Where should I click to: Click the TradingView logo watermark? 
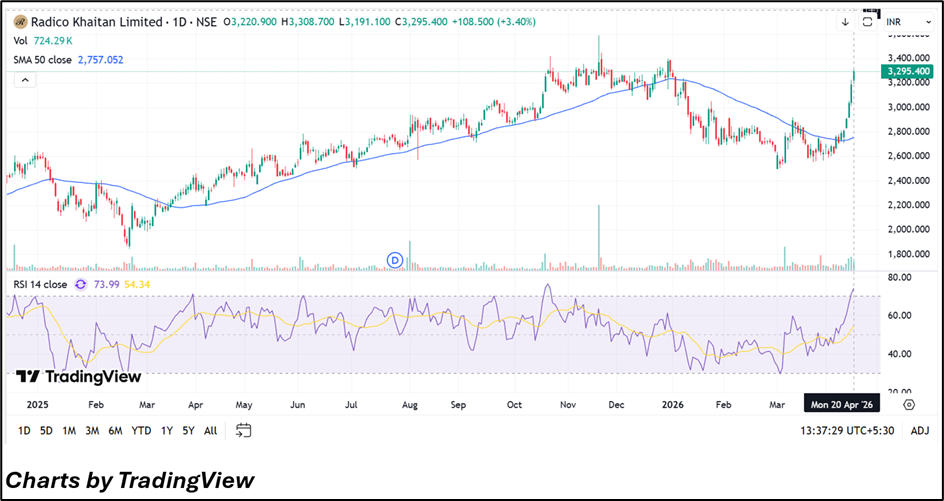(x=78, y=377)
